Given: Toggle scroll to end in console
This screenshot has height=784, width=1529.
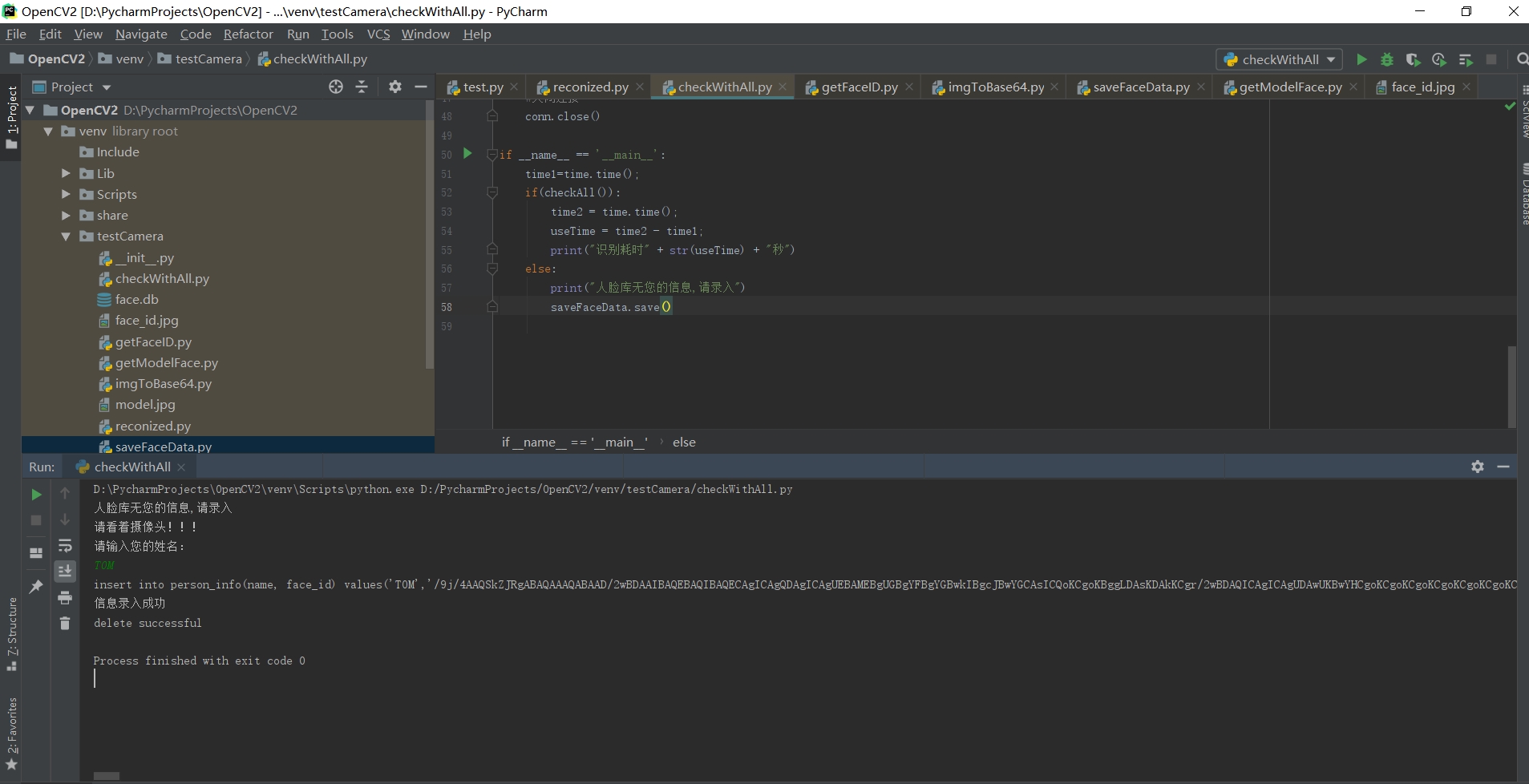Looking at the screenshot, I should (65, 571).
